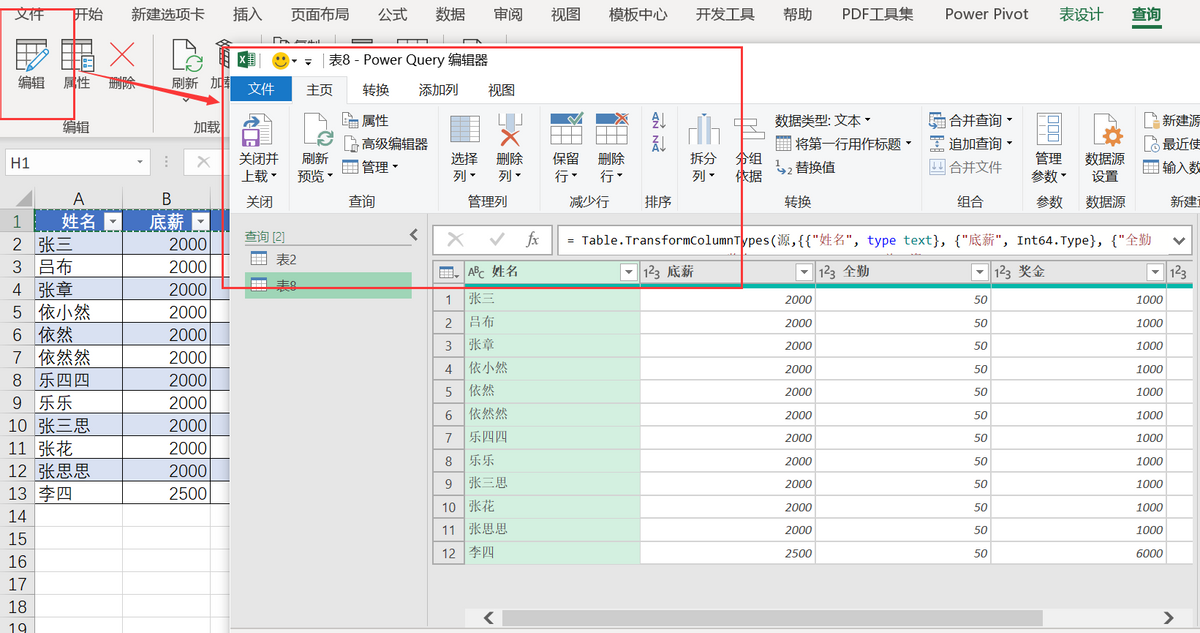Viewport: 1200px width, 633px height.
Task: Click 分组依据 group by
Action: (749, 148)
